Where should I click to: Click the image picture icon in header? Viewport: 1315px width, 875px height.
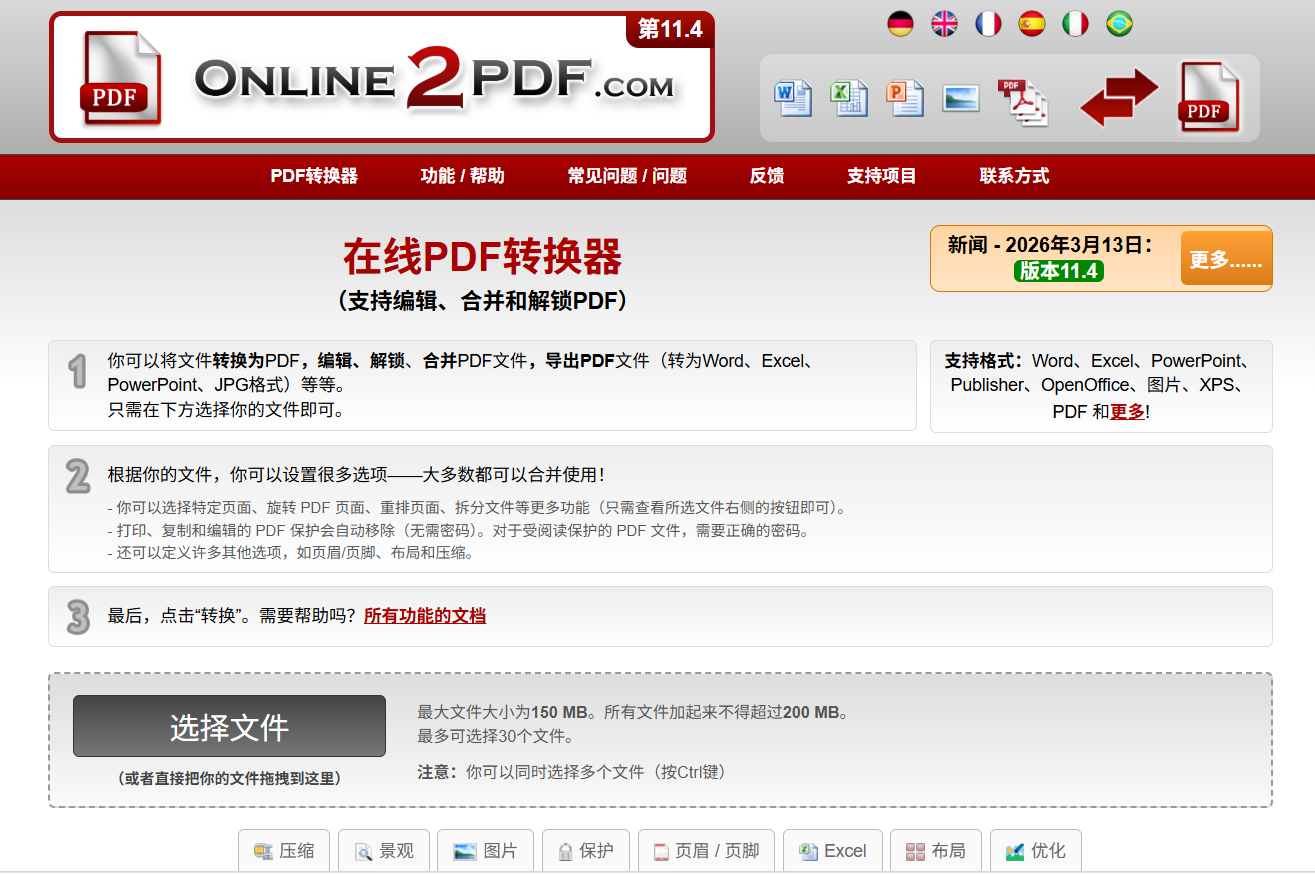[961, 98]
